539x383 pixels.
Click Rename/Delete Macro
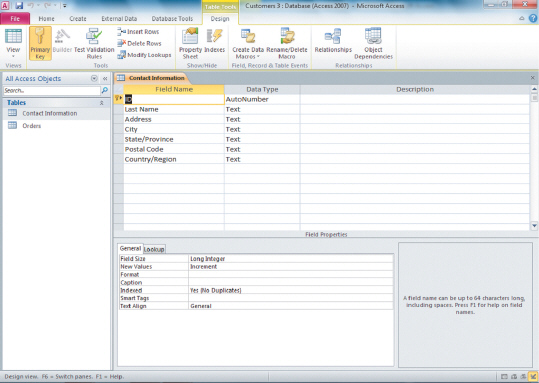pyautogui.click(x=287, y=43)
